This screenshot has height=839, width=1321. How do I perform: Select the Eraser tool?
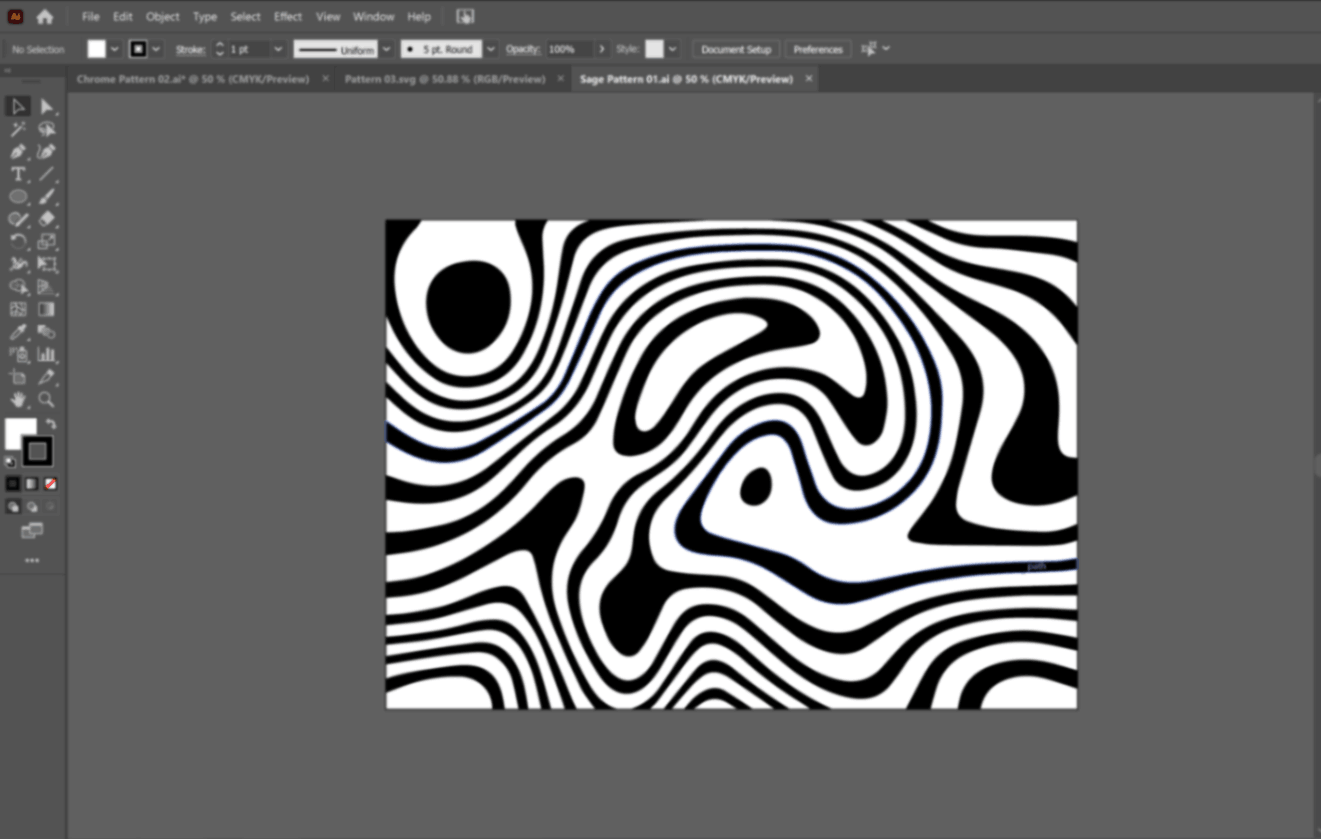click(x=46, y=219)
